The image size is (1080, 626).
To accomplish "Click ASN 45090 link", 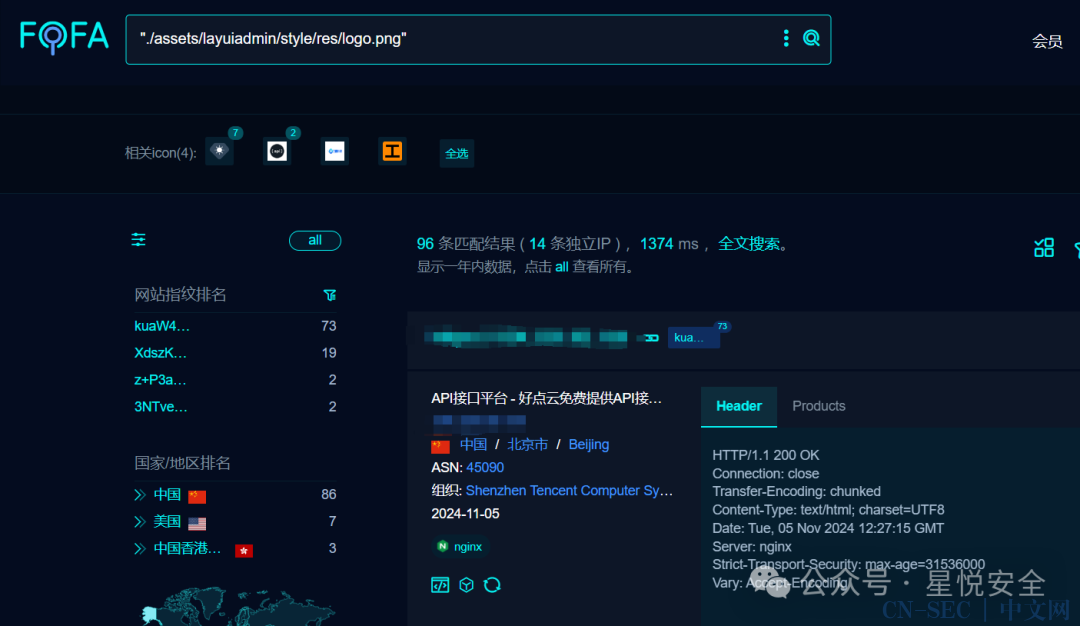I will pyautogui.click(x=485, y=467).
